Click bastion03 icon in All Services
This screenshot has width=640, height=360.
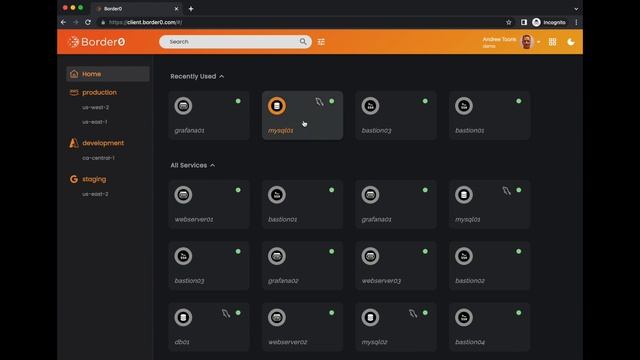point(183,256)
